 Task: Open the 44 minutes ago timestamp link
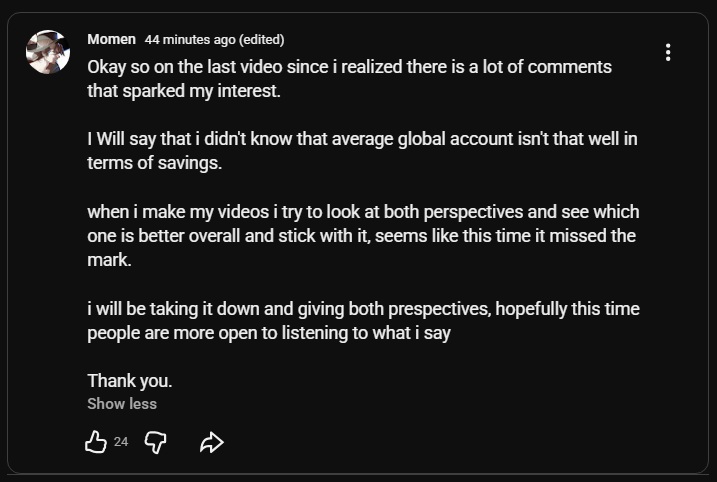[x=190, y=40]
